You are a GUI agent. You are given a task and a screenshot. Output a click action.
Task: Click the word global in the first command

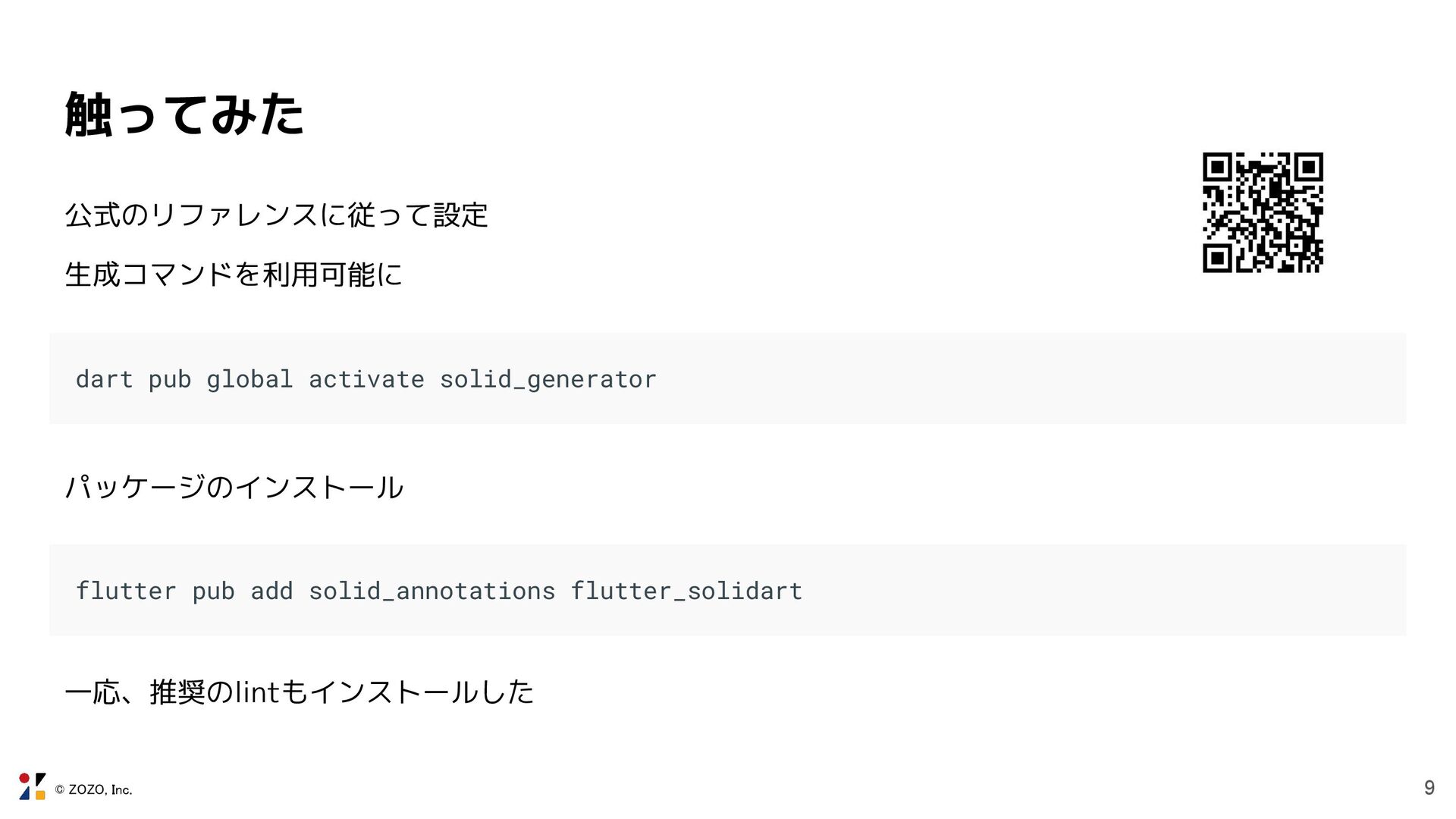pos(249,379)
